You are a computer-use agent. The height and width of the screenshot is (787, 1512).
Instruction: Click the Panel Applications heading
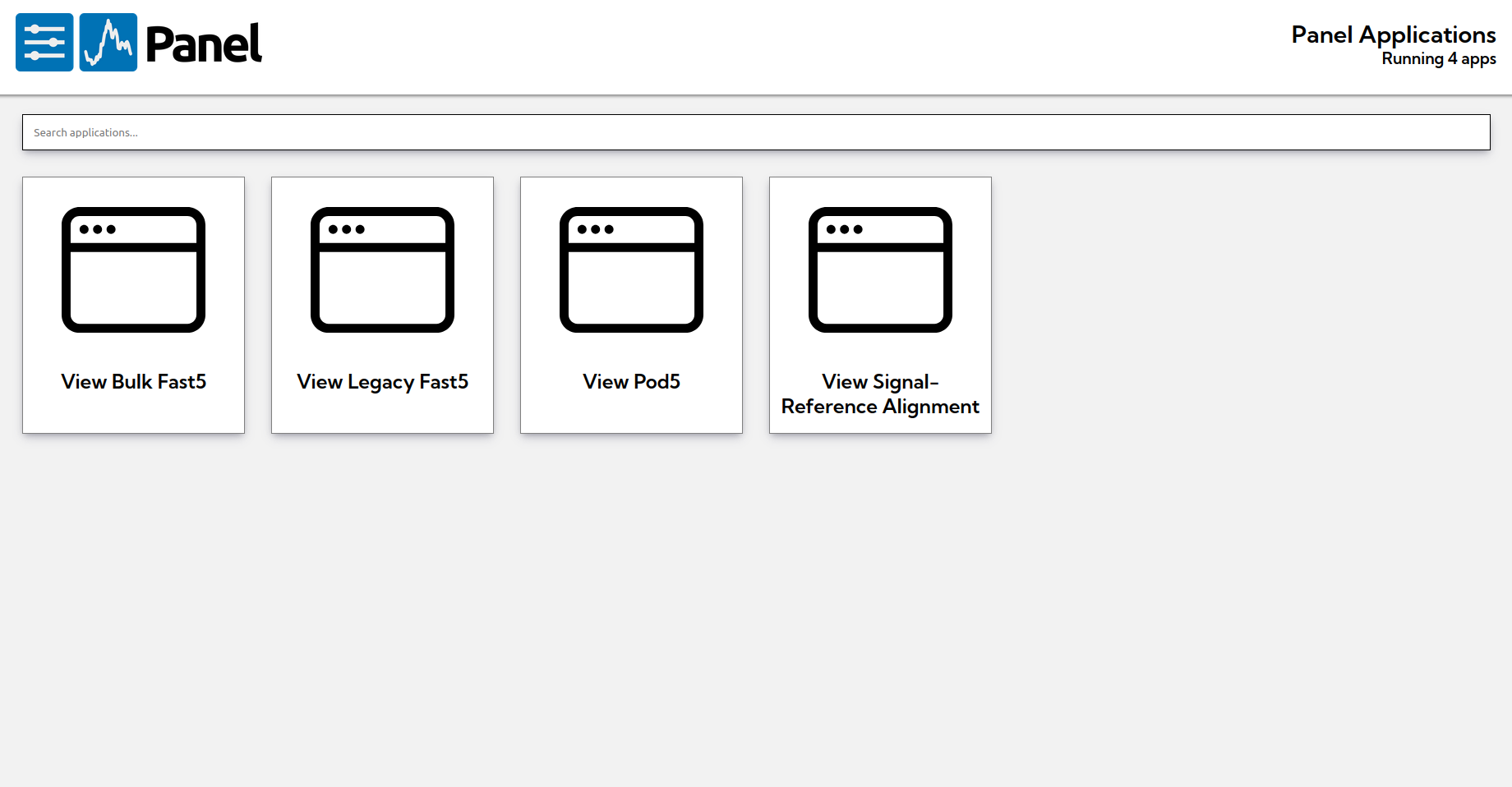pyautogui.click(x=1394, y=35)
